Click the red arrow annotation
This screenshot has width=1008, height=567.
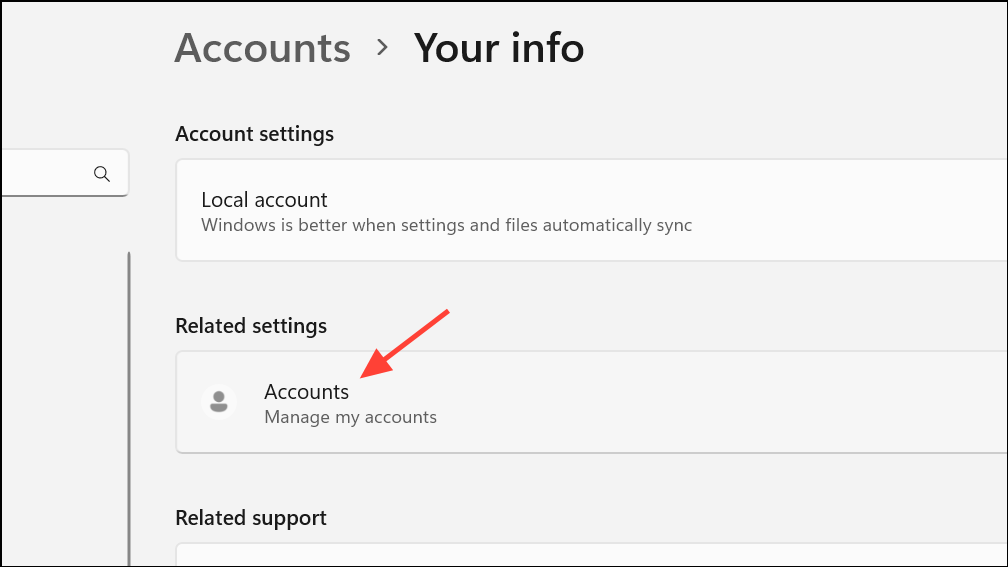[x=404, y=343]
